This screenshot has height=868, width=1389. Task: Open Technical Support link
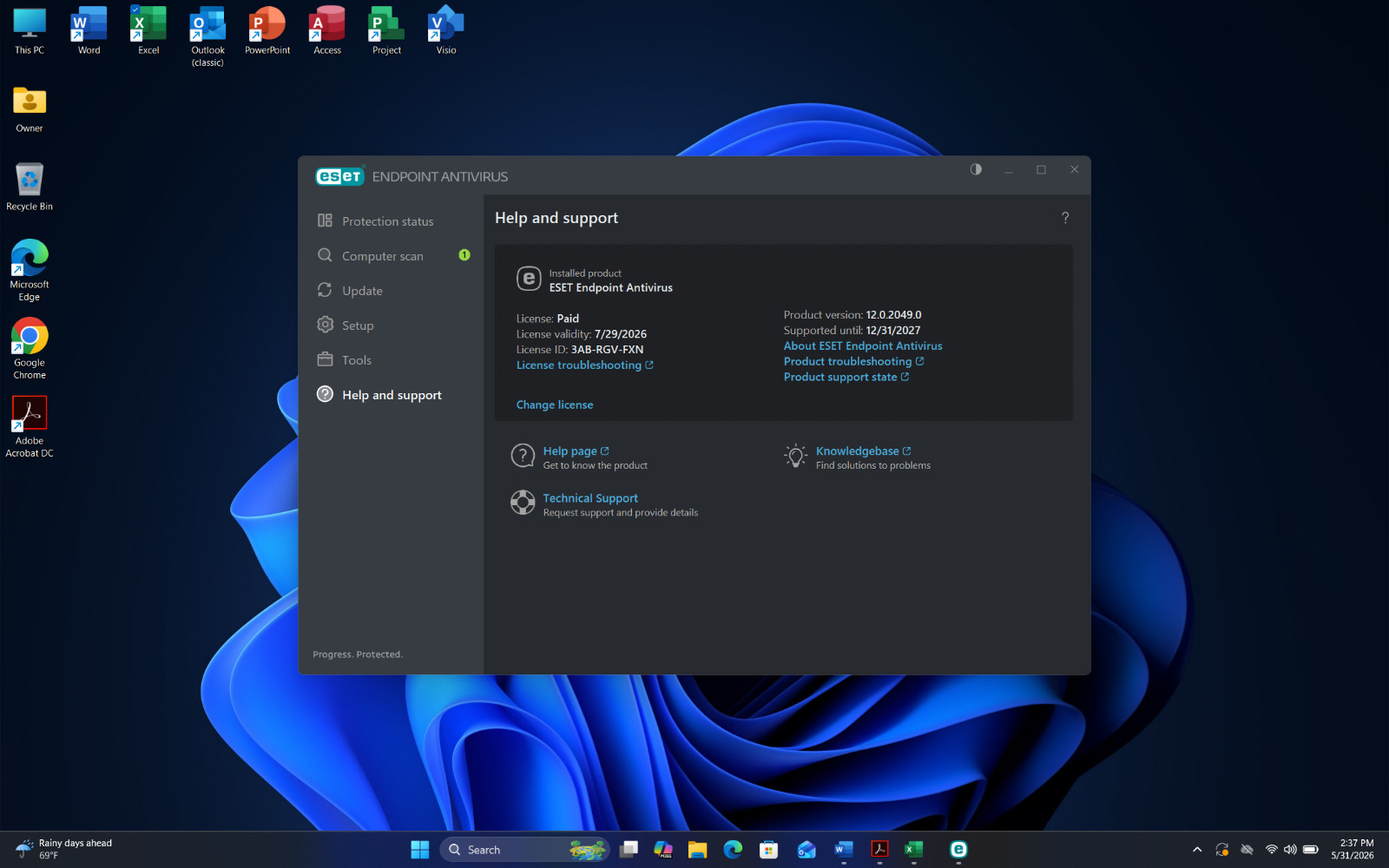tap(590, 498)
